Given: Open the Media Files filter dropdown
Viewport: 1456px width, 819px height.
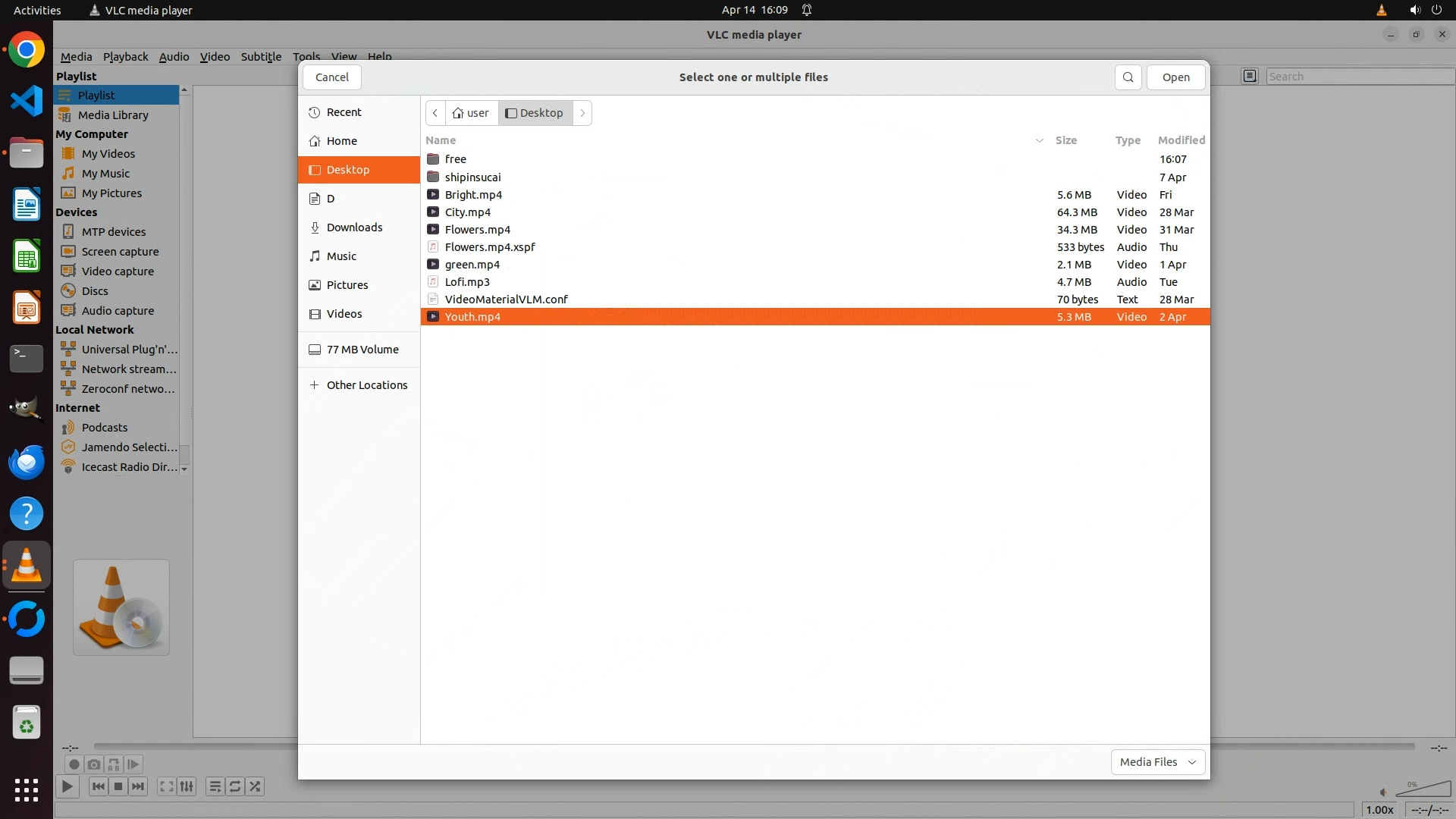Looking at the screenshot, I should click(1157, 761).
